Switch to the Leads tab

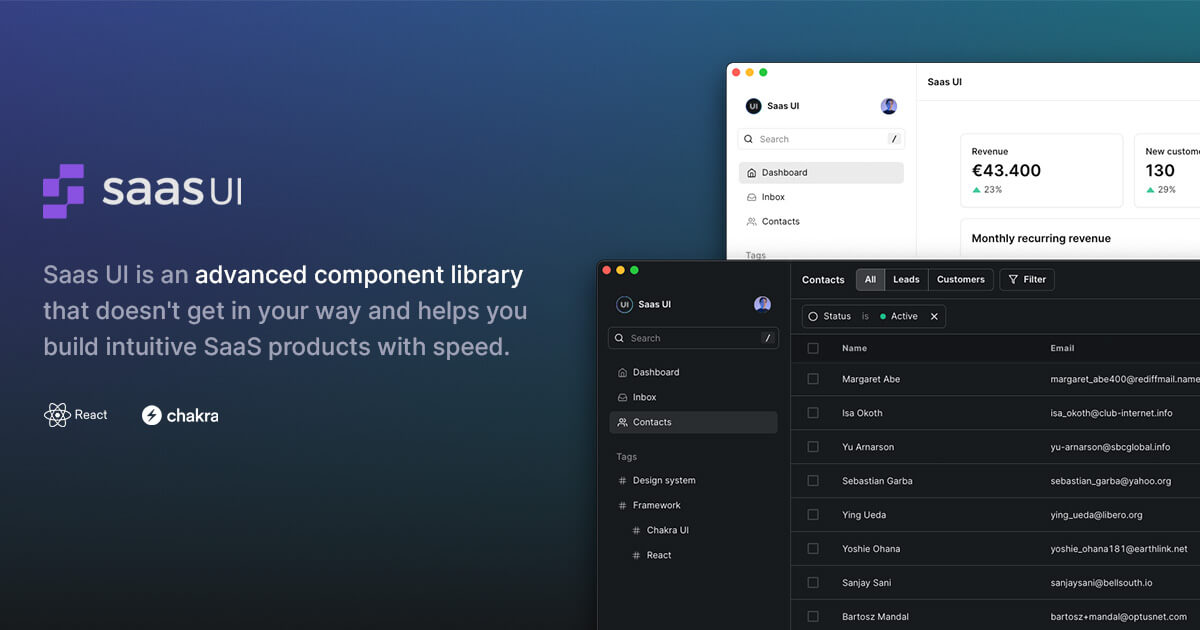(x=905, y=279)
